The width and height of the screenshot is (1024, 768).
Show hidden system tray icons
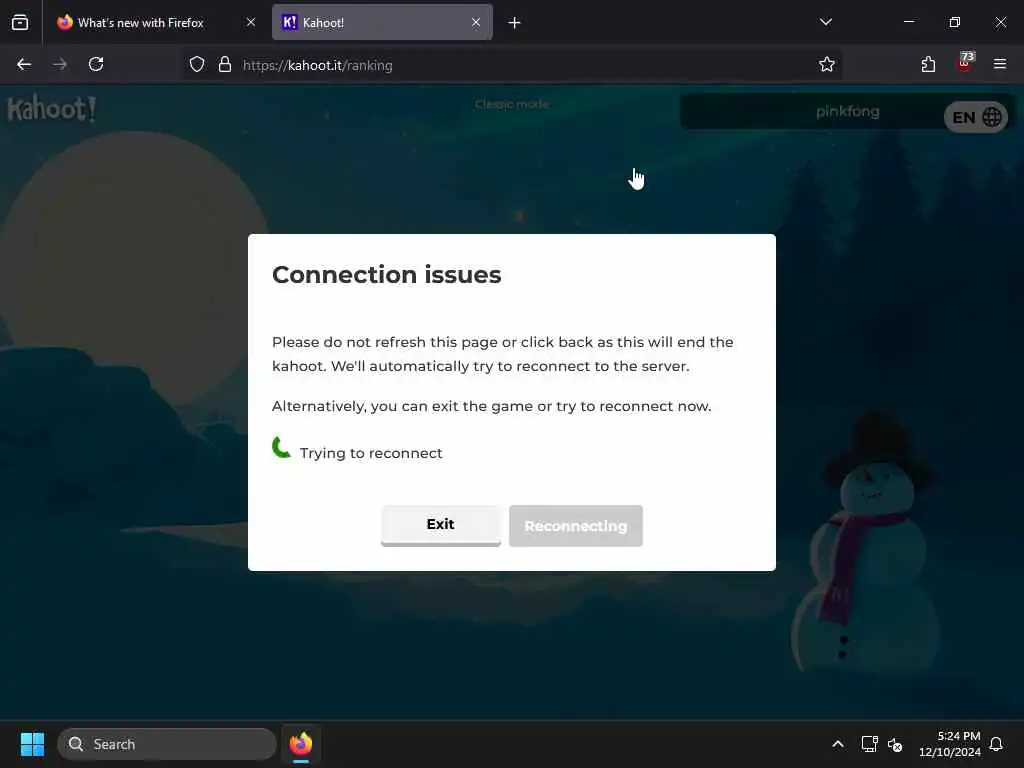pos(838,744)
